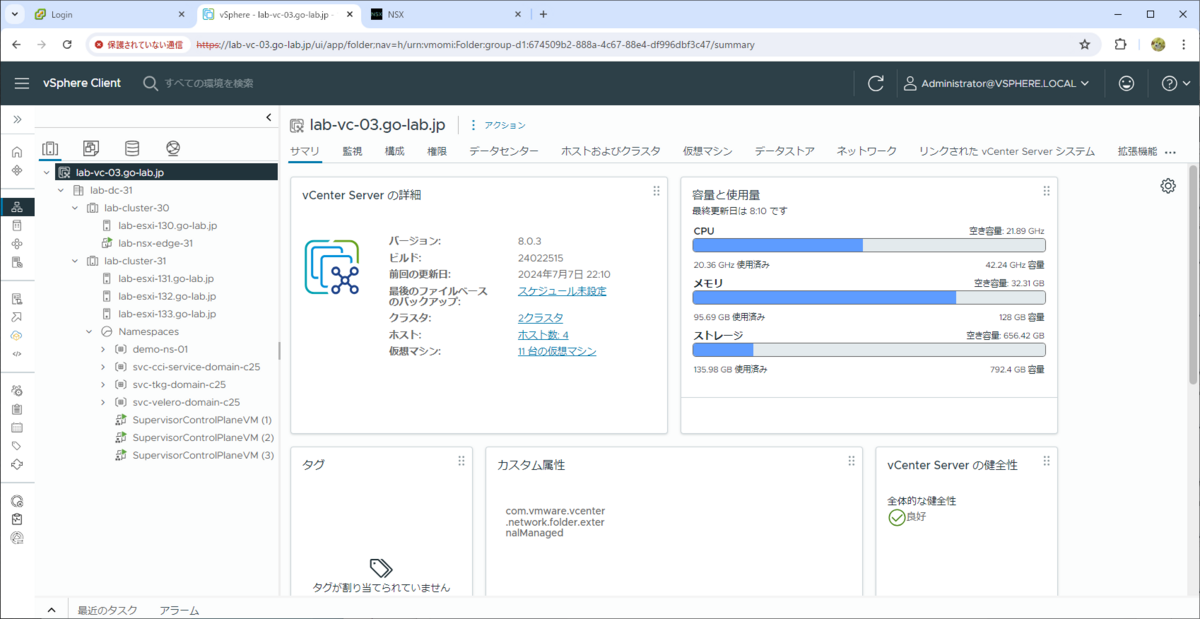This screenshot has height=619, width=1200.
Task: Select the Inventory sidebar icon
Action: [17, 207]
